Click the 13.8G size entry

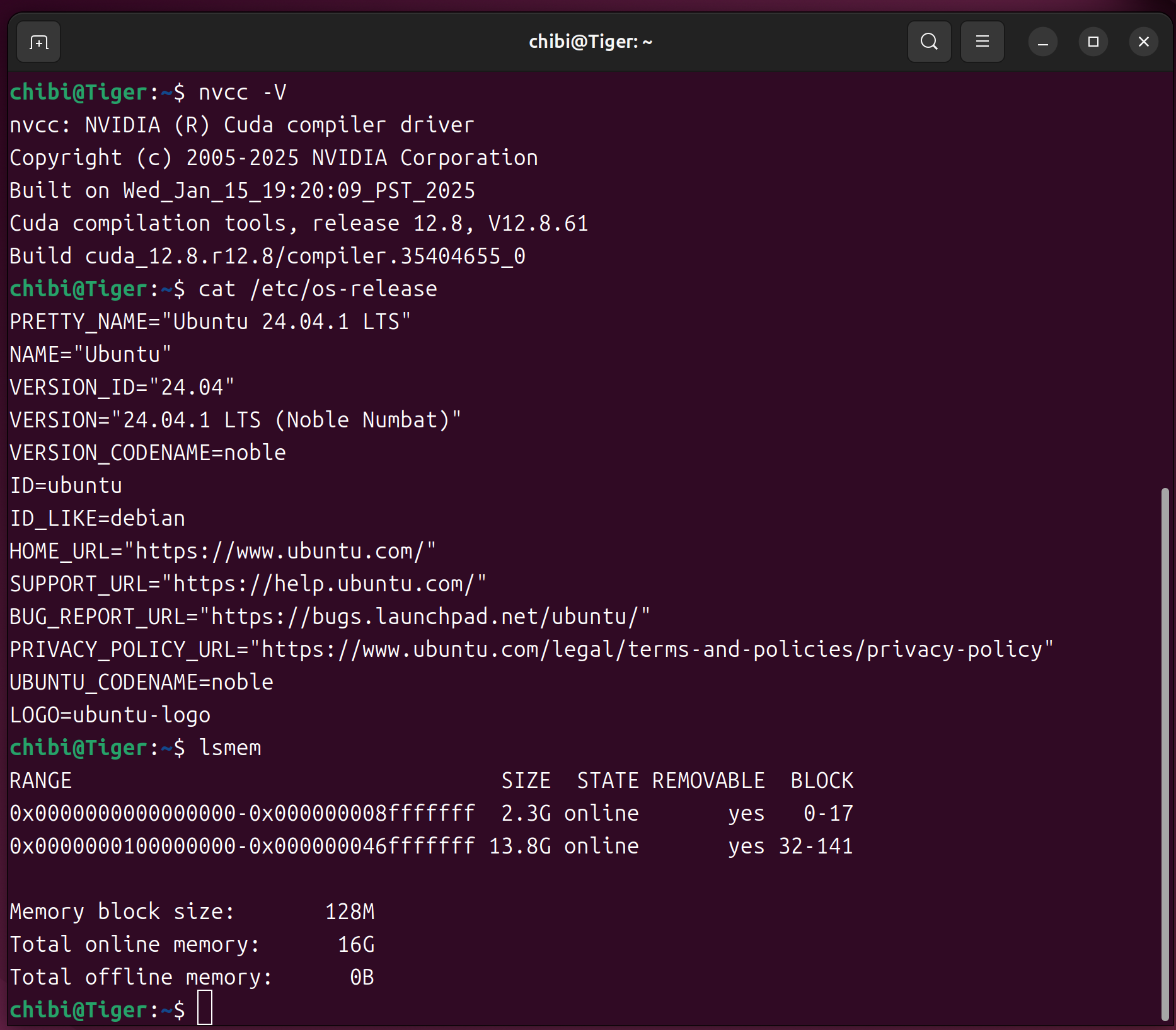coord(520,847)
